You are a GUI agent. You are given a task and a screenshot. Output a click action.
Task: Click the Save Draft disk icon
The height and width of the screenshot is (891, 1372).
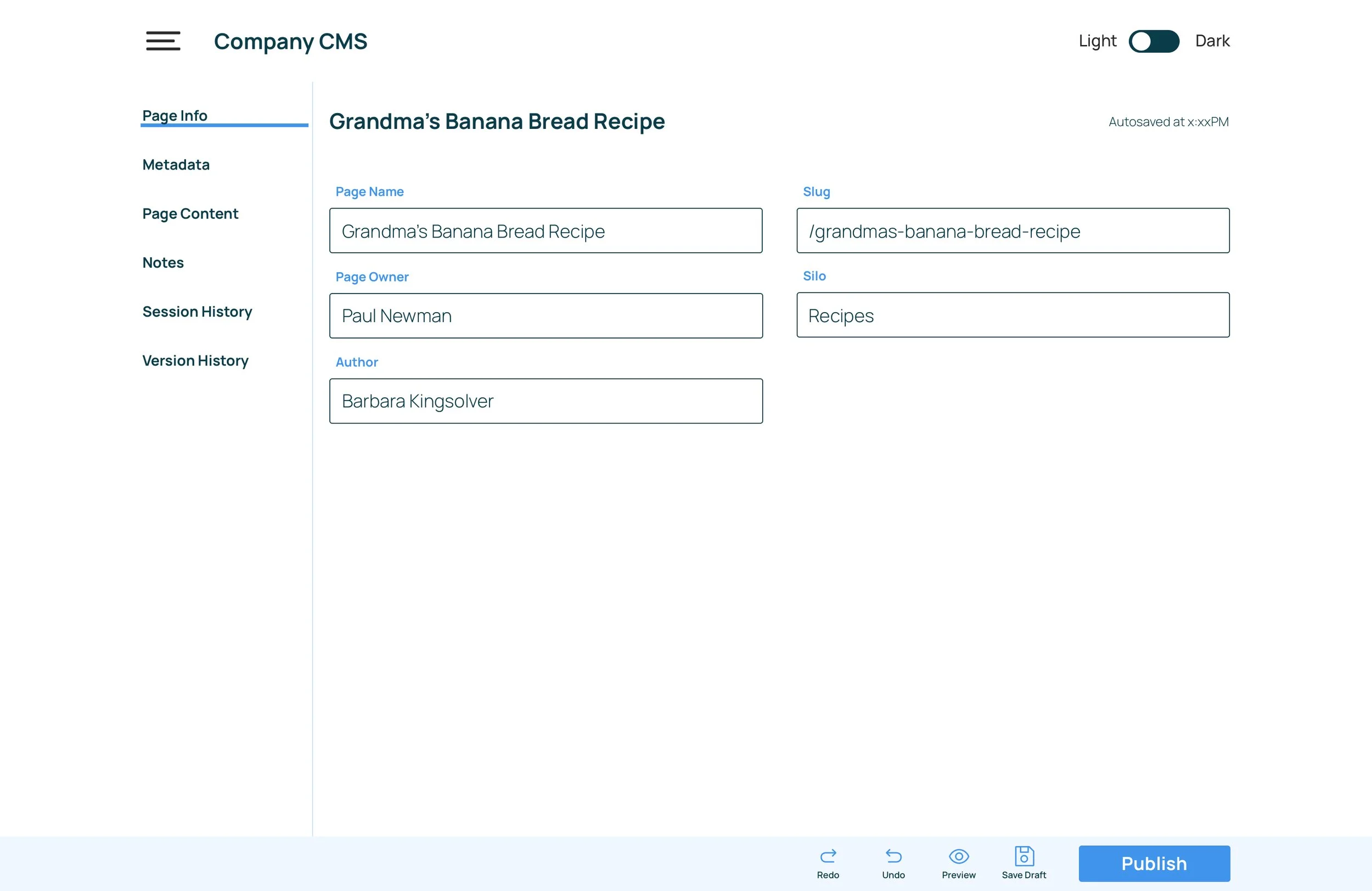pyautogui.click(x=1024, y=856)
